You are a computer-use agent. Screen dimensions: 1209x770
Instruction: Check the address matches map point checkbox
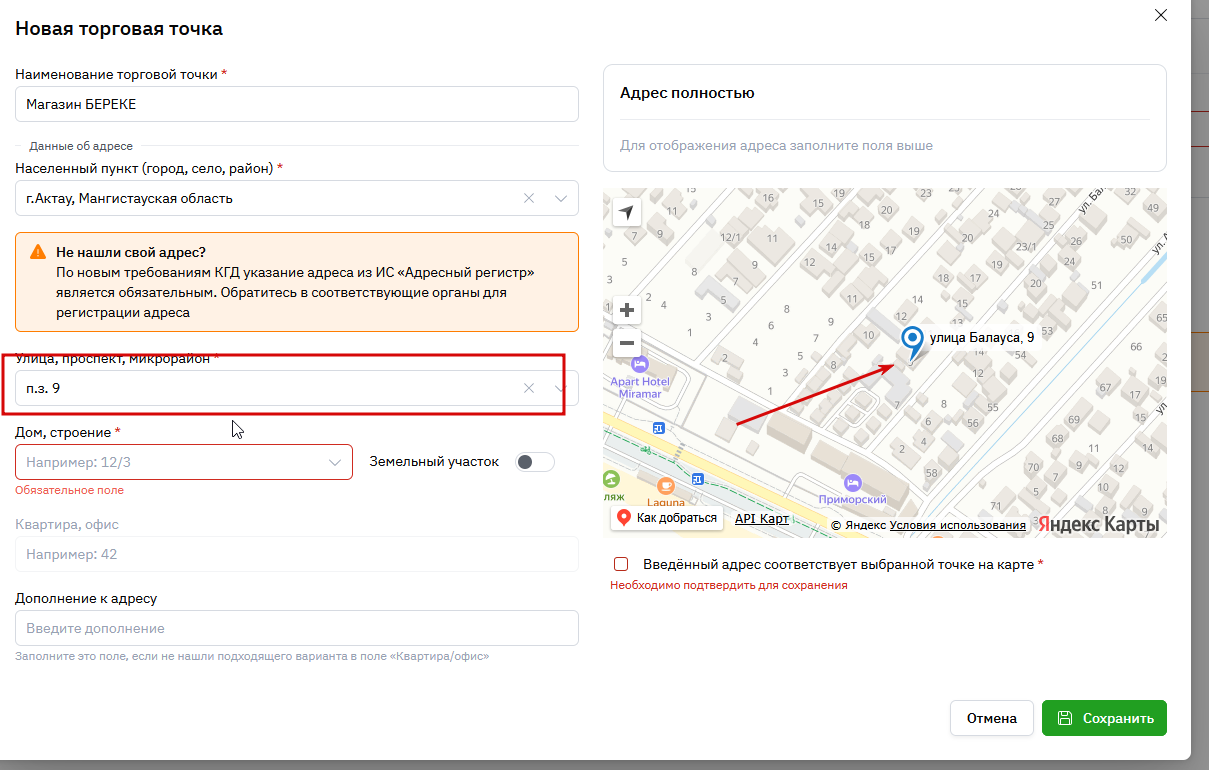point(621,564)
